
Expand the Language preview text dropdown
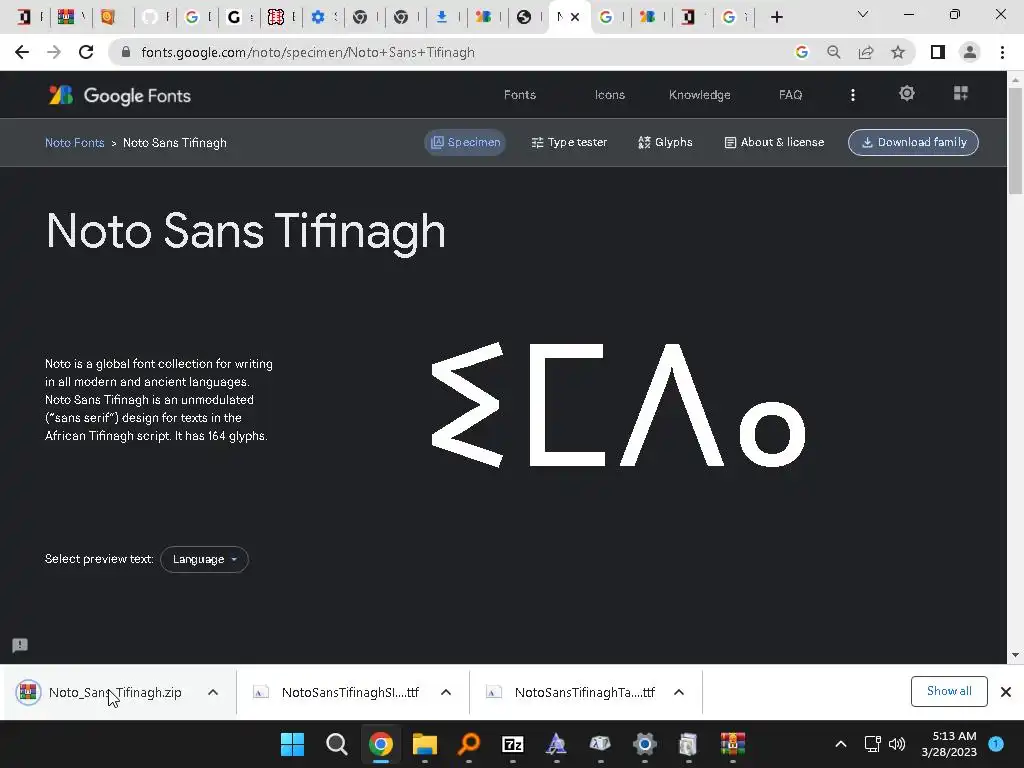(204, 560)
